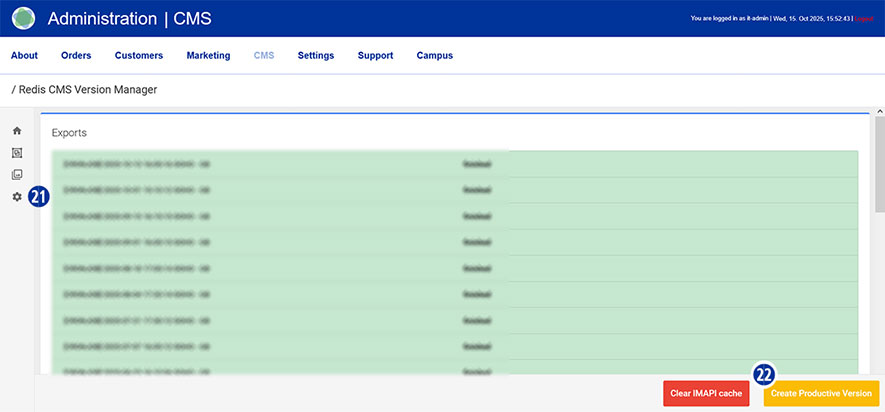Open the image gallery sidebar icon

click(x=17, y=175)
